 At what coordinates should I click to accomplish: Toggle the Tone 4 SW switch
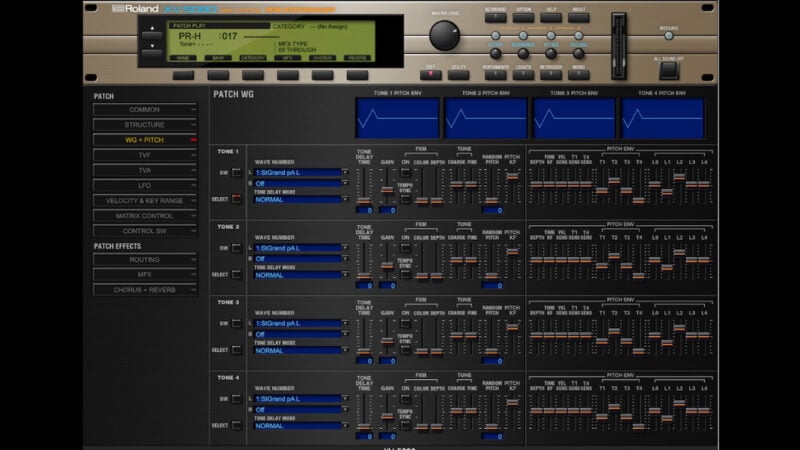coord(236,399)
